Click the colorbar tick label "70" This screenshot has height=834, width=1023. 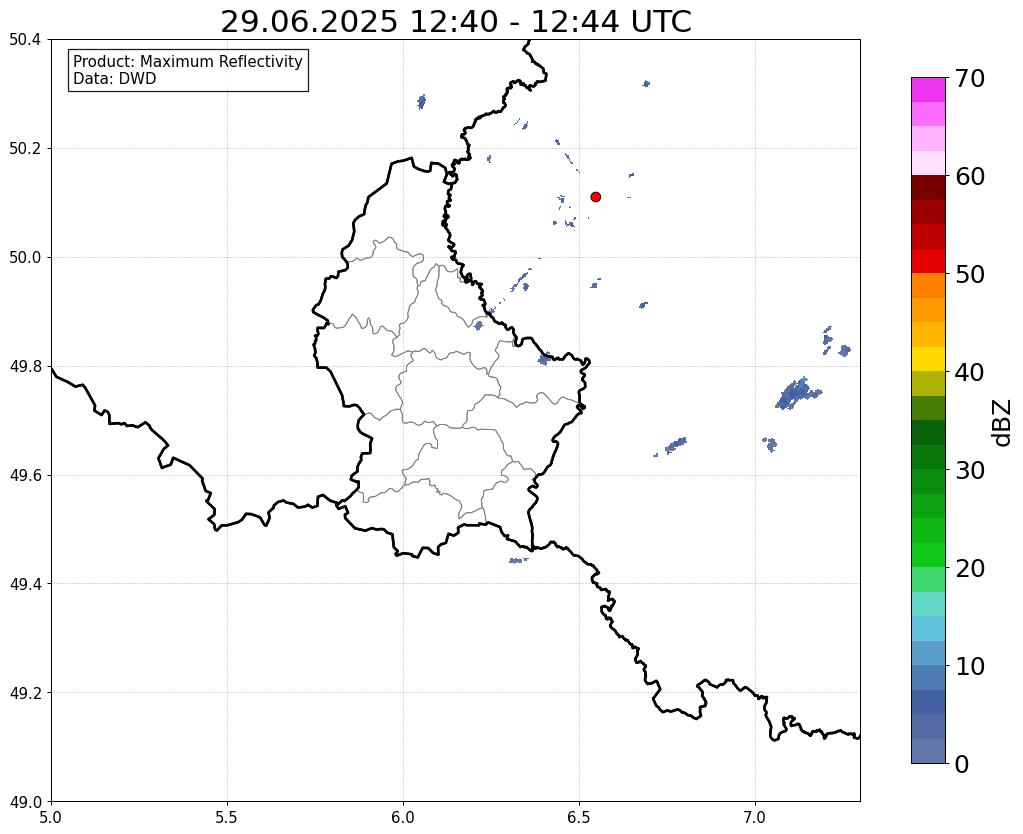[x=970, y=78]
